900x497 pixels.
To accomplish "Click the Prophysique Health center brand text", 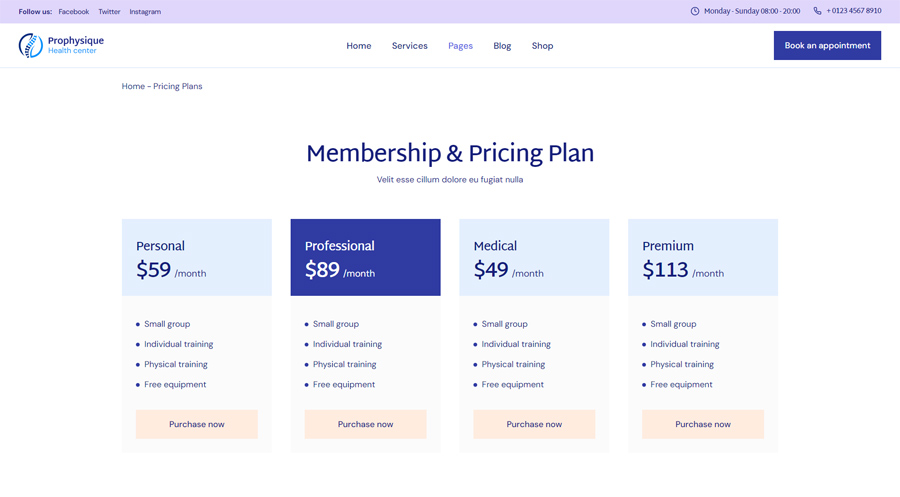I will pos(76,45).
